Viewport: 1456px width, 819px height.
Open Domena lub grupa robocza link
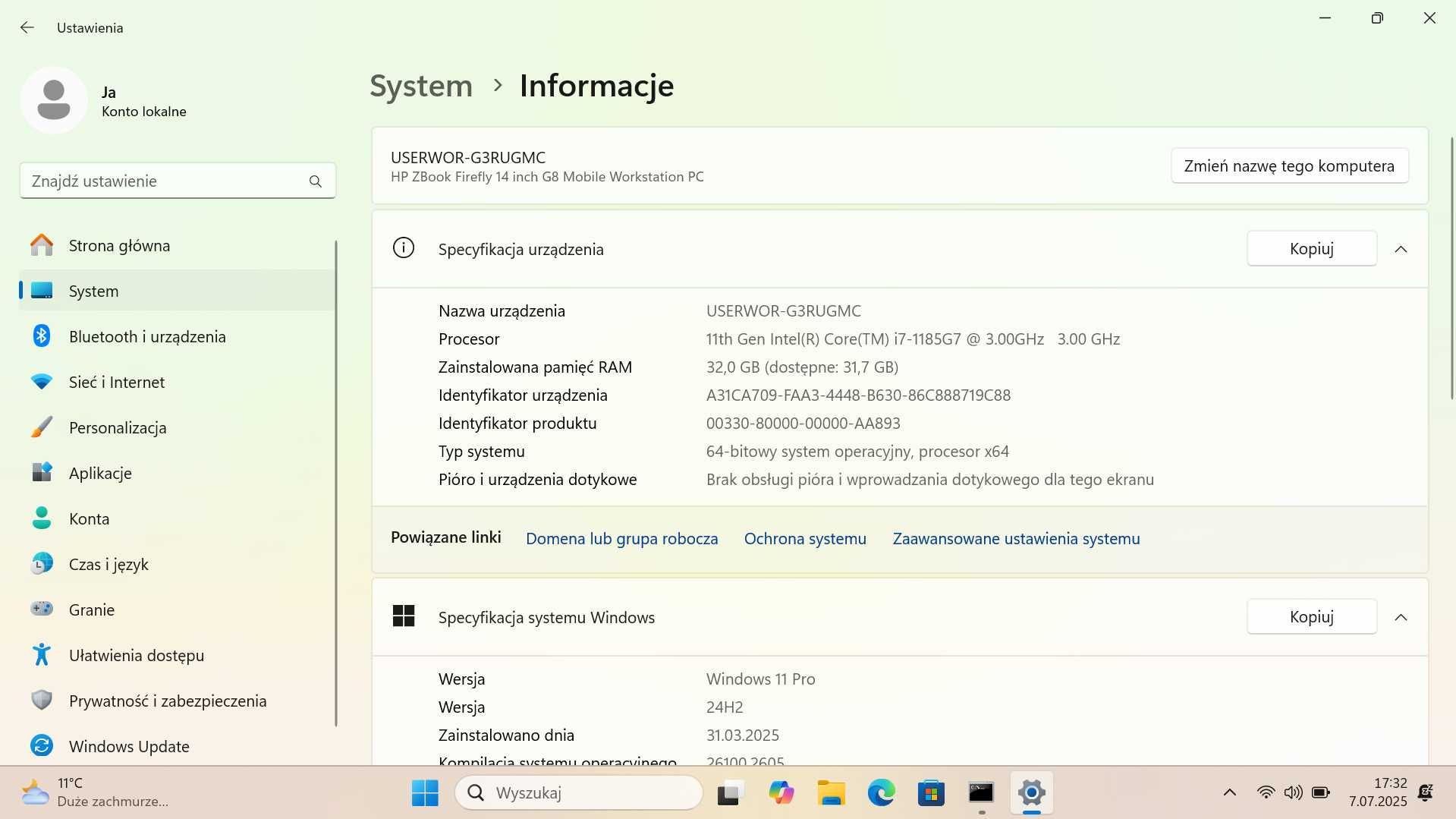coord(621,538)
